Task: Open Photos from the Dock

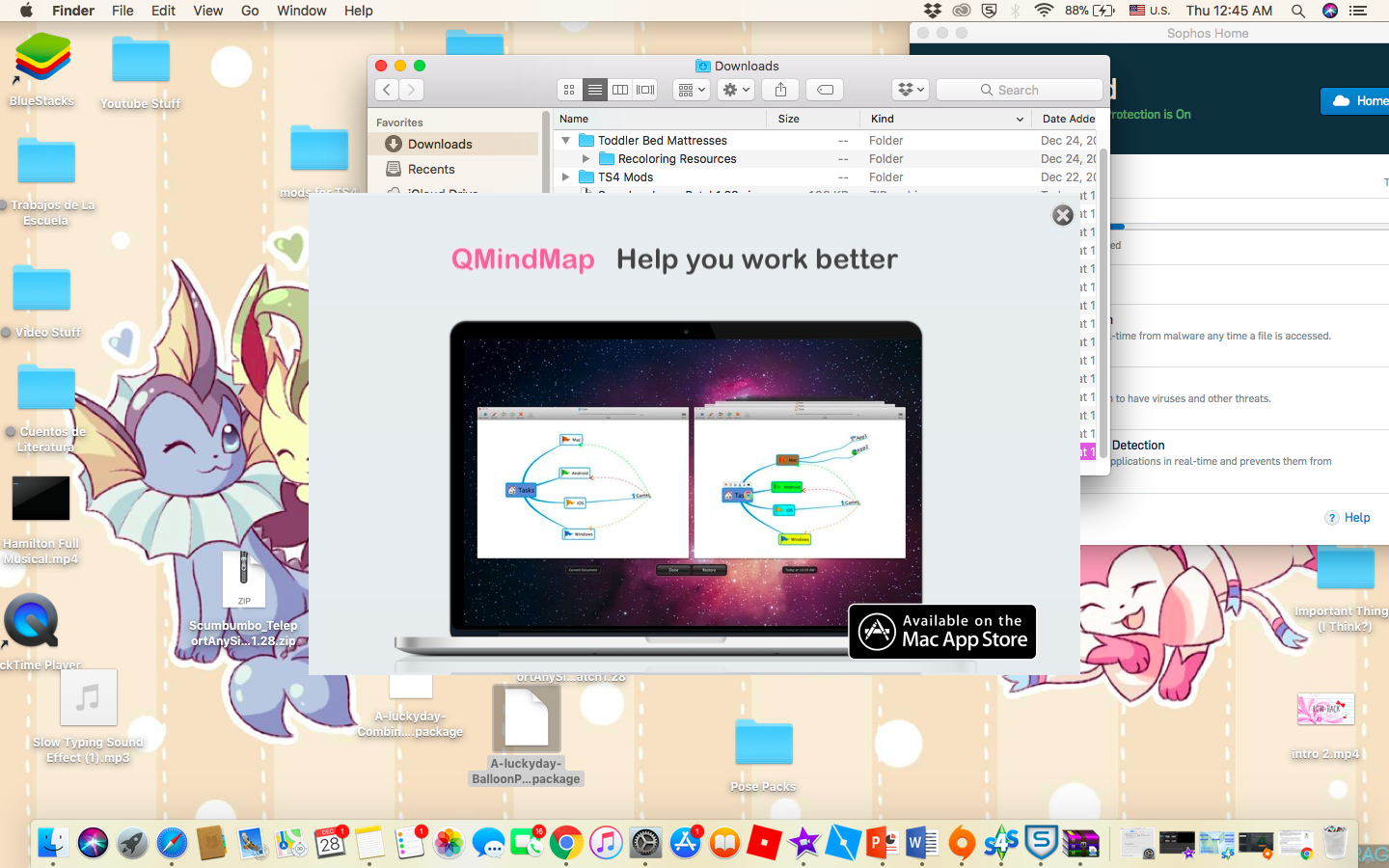Action: (x=449, y=843)
